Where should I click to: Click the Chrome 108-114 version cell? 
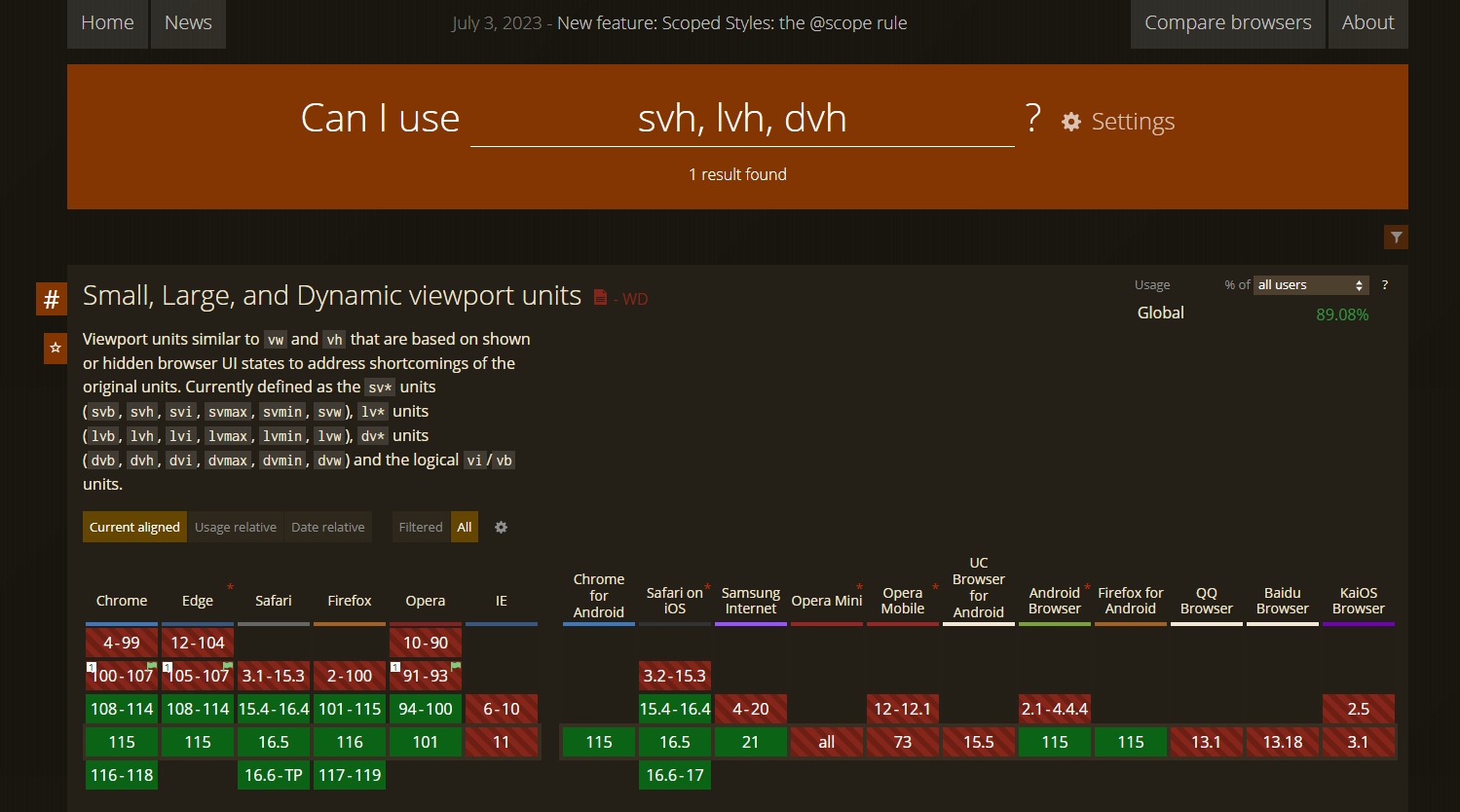click(x=122, y=709)
